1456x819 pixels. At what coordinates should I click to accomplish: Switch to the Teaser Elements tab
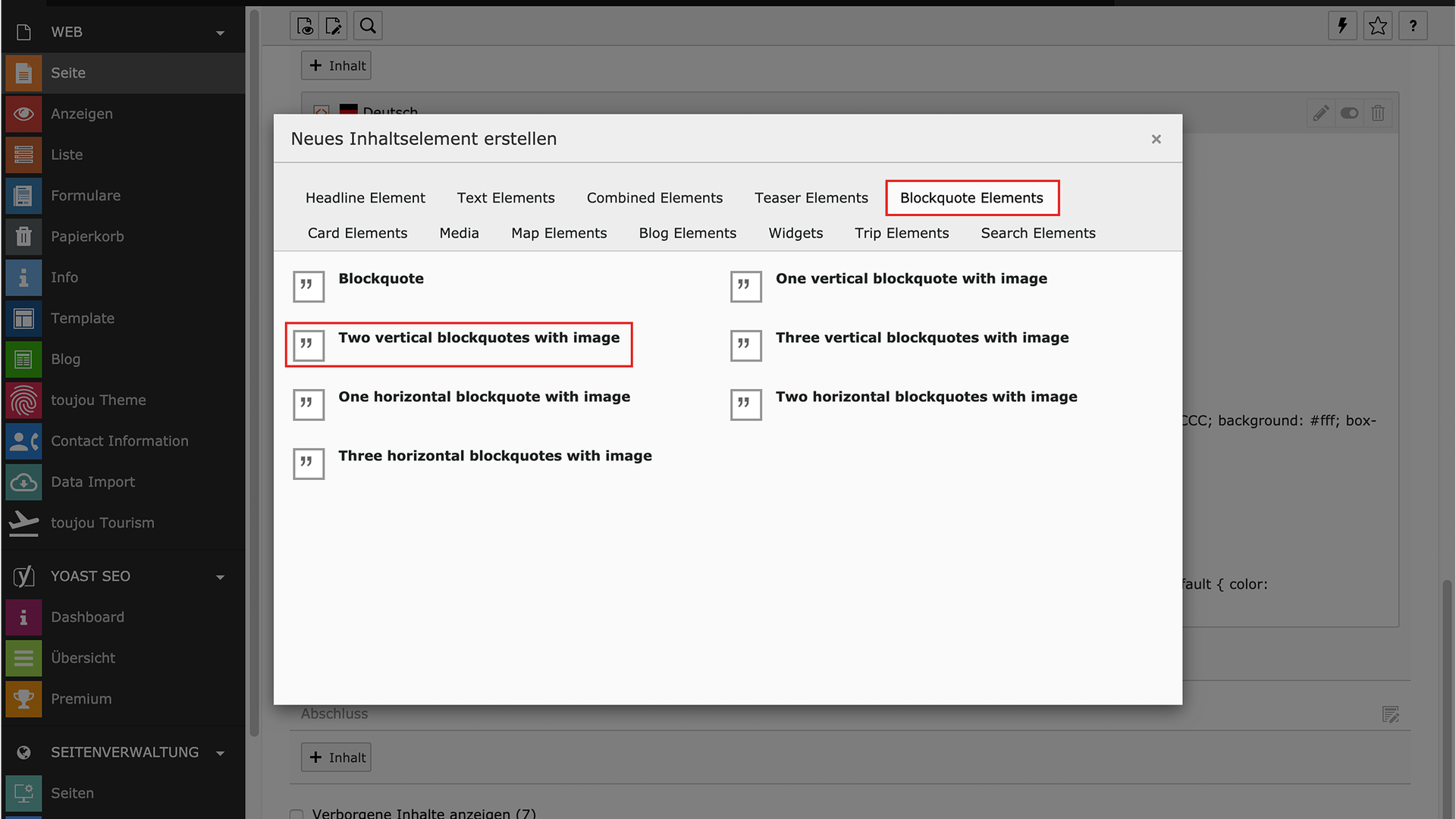[x=811, y=198]
